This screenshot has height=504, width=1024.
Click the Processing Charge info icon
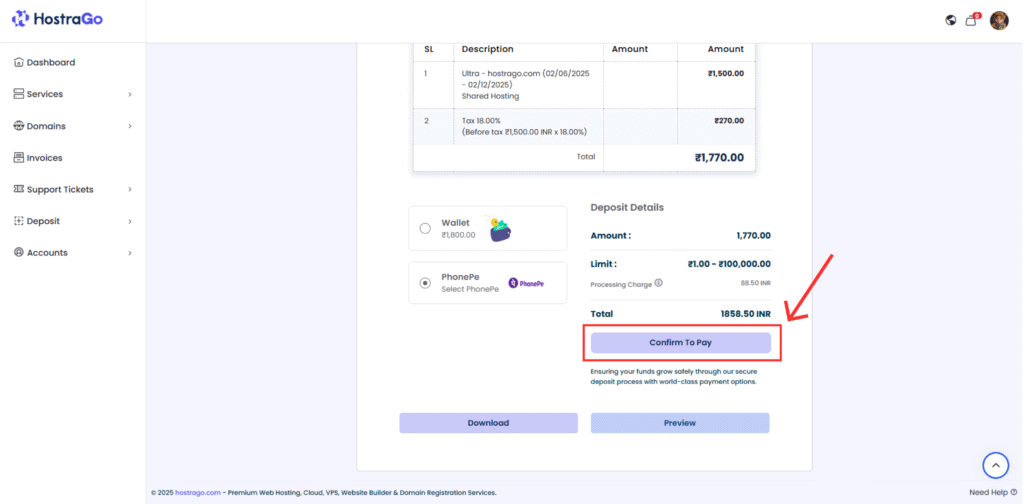[658, 283]
